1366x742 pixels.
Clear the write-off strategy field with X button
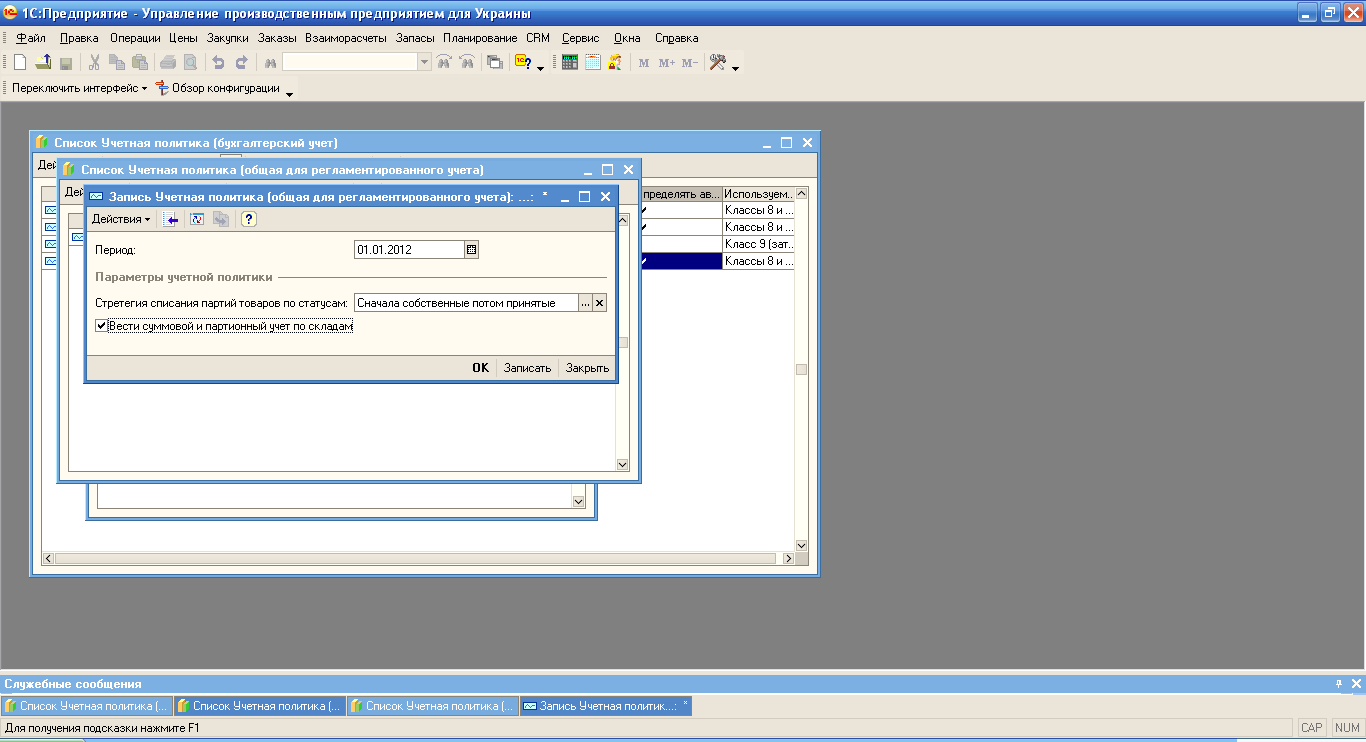[600, 303]
